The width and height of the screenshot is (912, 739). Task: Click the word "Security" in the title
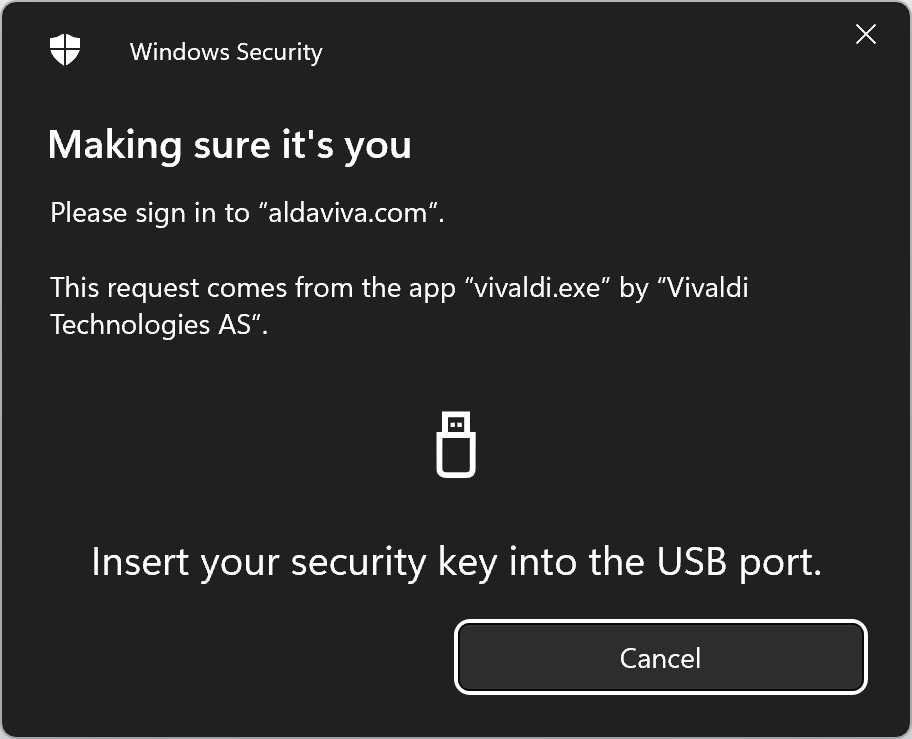point(279,52)
